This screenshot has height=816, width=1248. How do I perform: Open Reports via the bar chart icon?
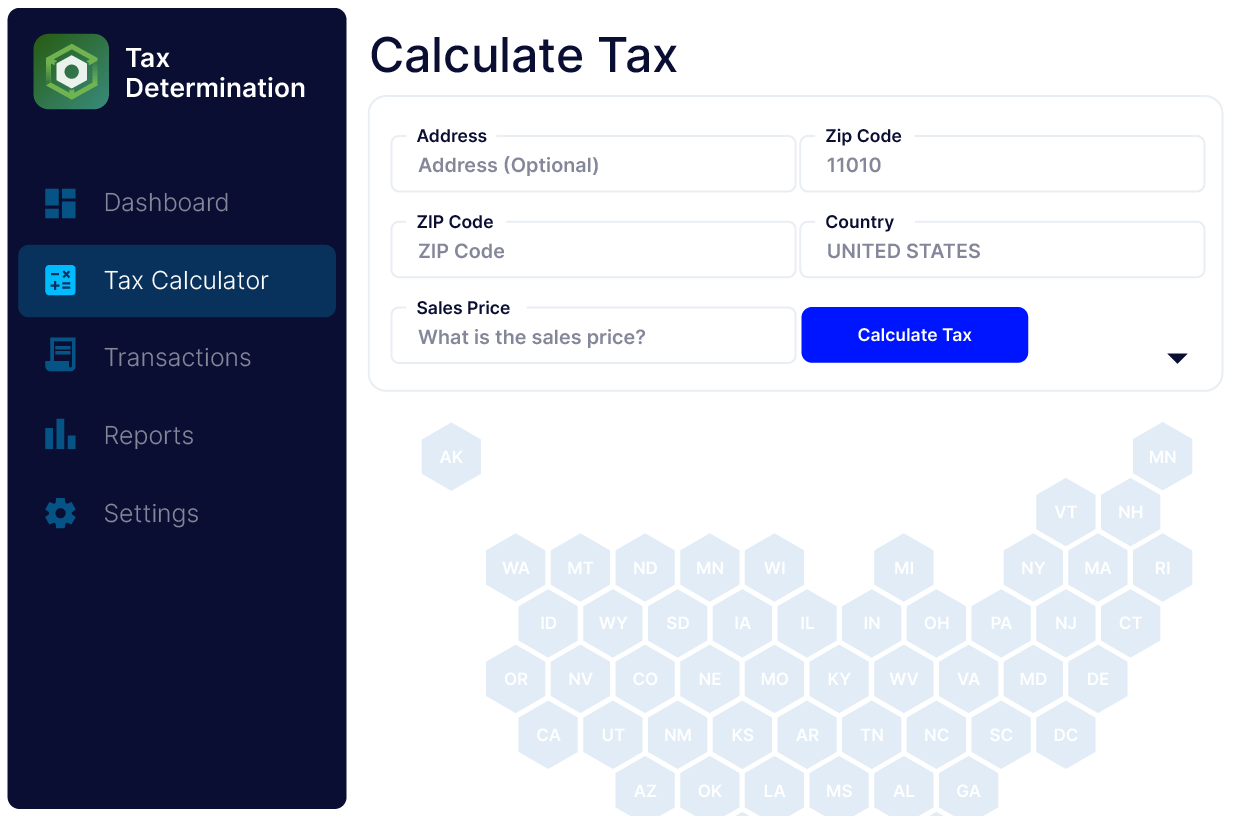tap(60, 434)
